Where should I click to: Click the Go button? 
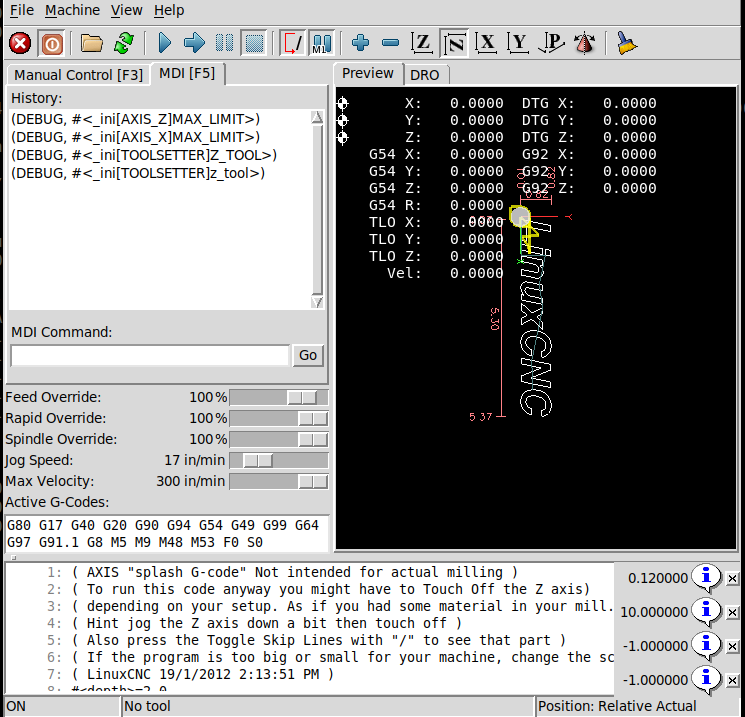coord(308,355)
